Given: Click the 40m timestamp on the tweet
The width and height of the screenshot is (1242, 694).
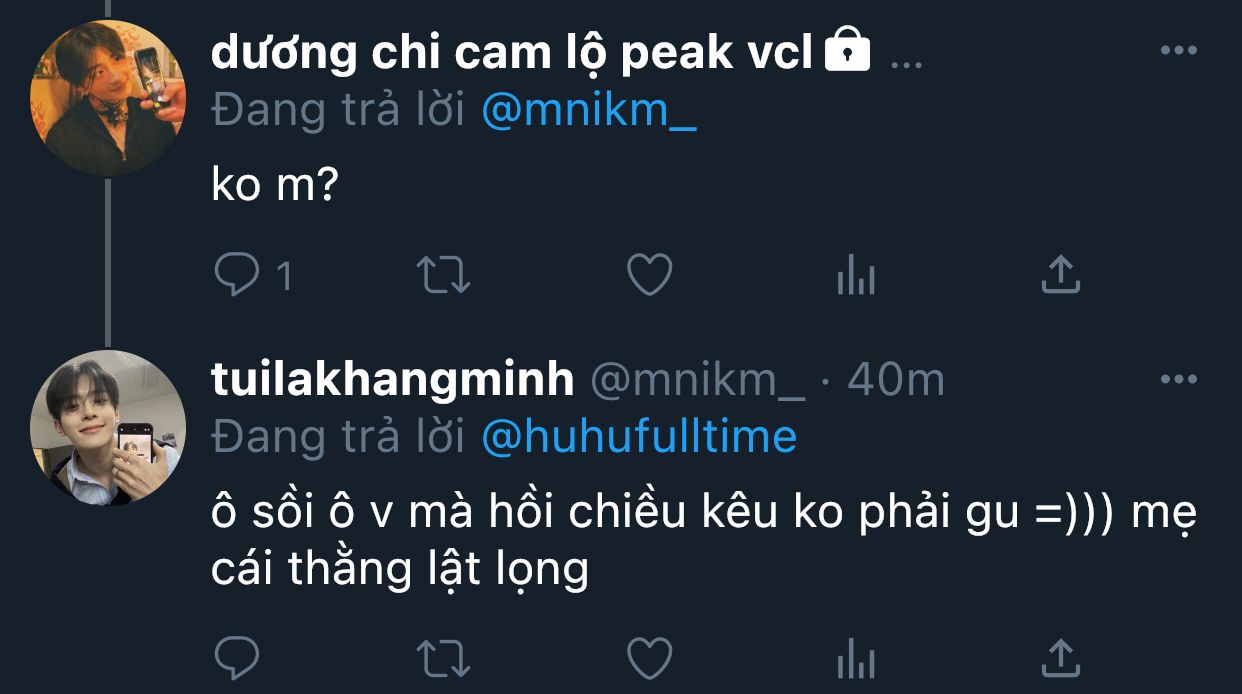Looking at the screenshot, I should click(x=896, y=380).
